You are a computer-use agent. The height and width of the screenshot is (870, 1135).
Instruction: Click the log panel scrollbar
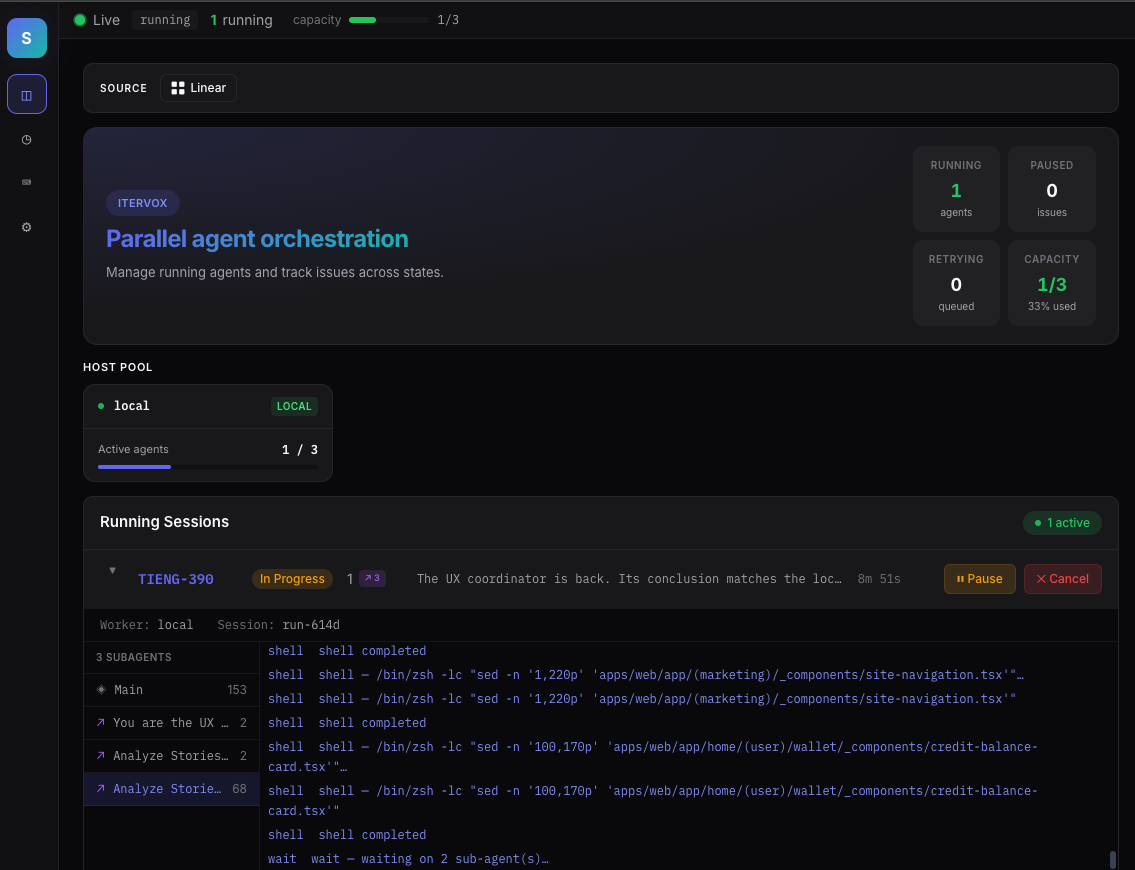point(1113,859)
